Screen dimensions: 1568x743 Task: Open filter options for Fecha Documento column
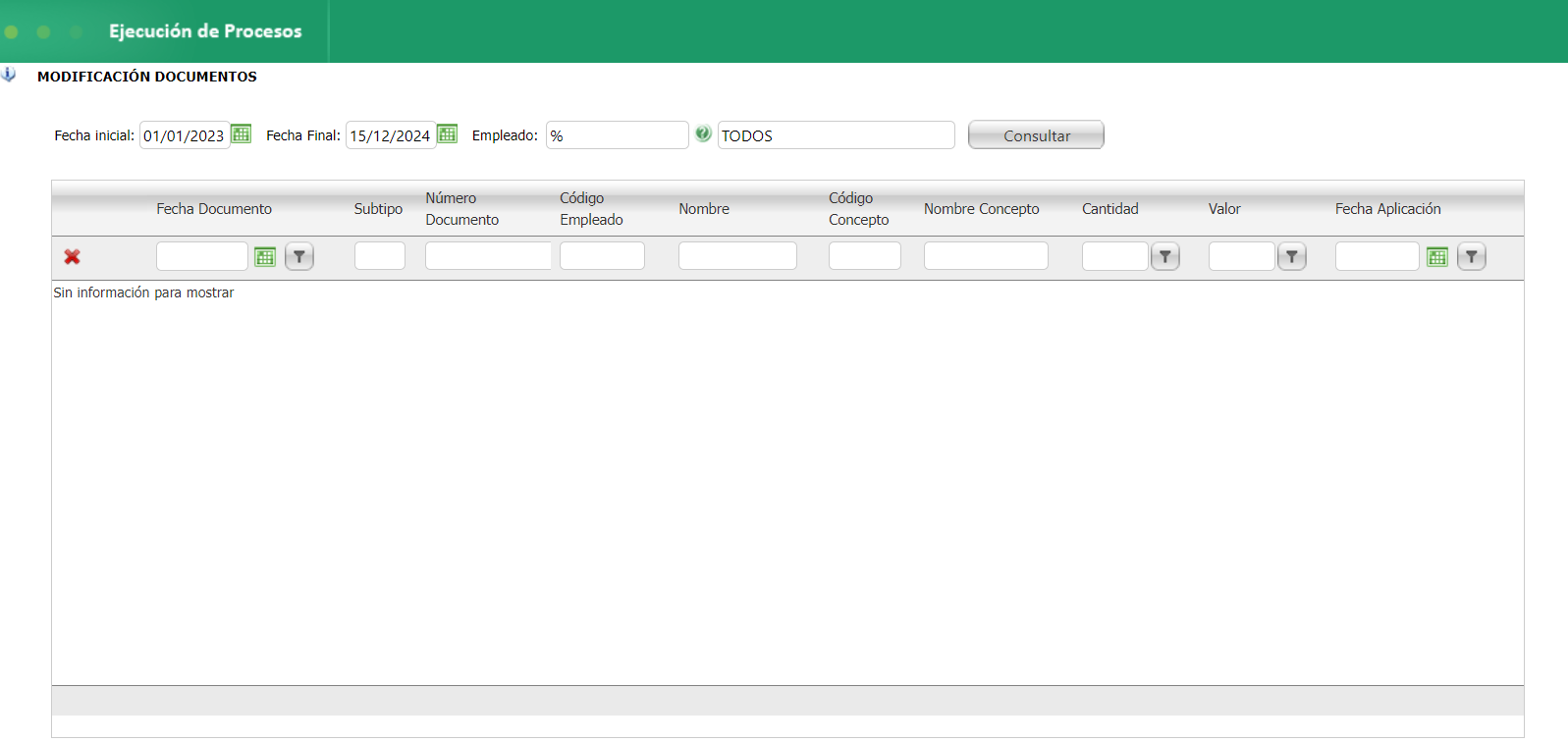pos(299,257)
